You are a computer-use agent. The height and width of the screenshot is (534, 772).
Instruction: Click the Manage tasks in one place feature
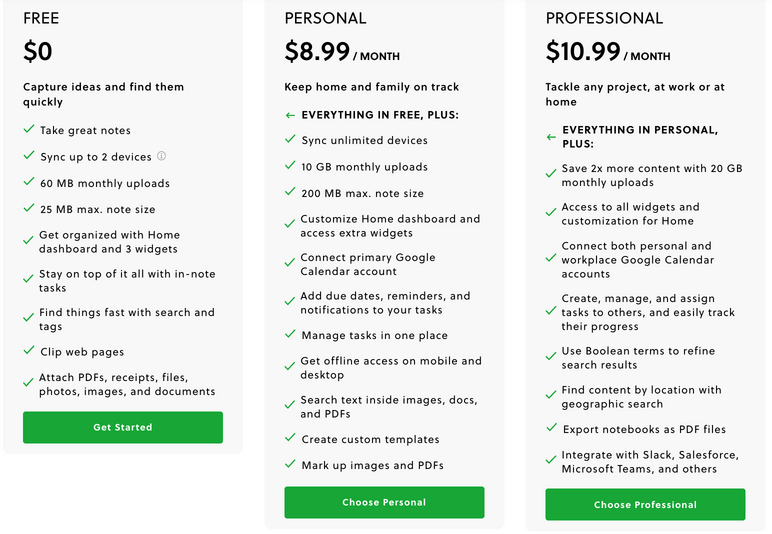click(375, 336)
